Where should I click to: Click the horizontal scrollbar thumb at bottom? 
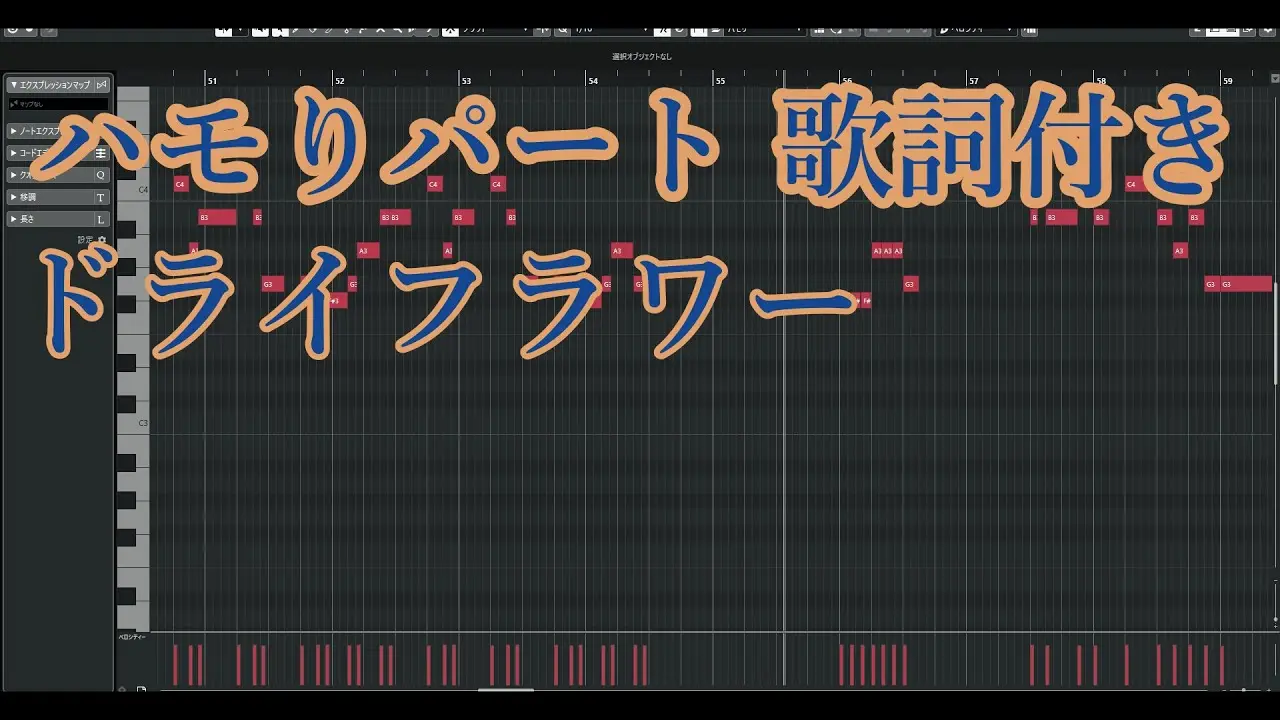click(x=505, y=690)
